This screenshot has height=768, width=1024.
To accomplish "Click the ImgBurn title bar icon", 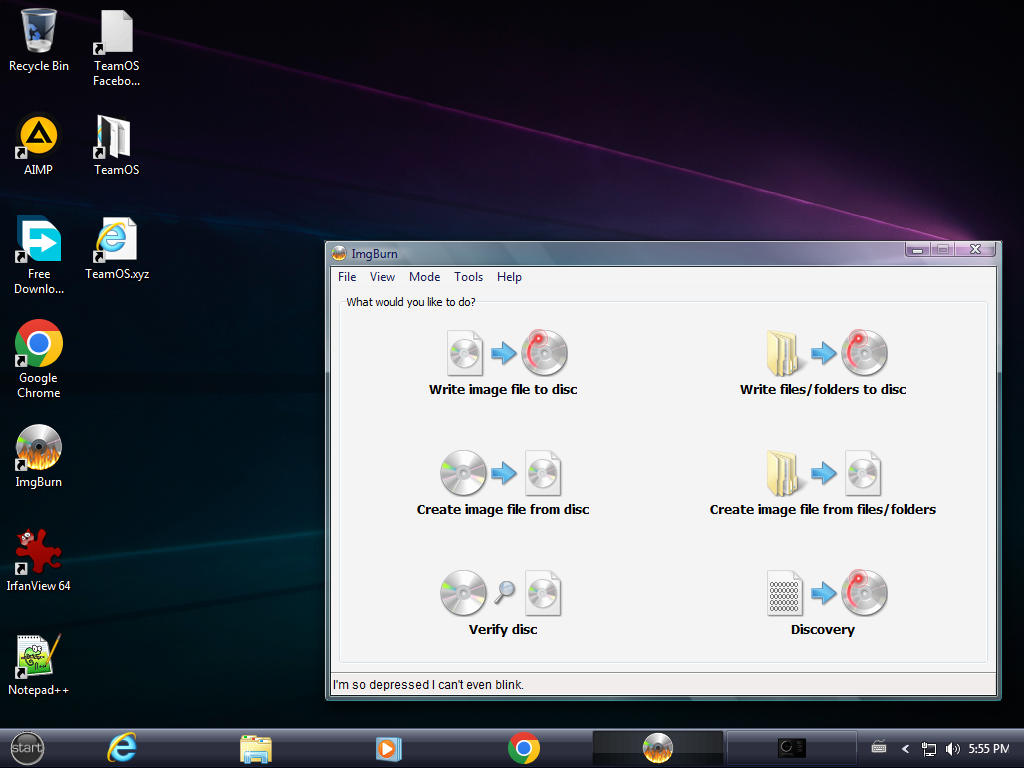I will coord(339,253).
